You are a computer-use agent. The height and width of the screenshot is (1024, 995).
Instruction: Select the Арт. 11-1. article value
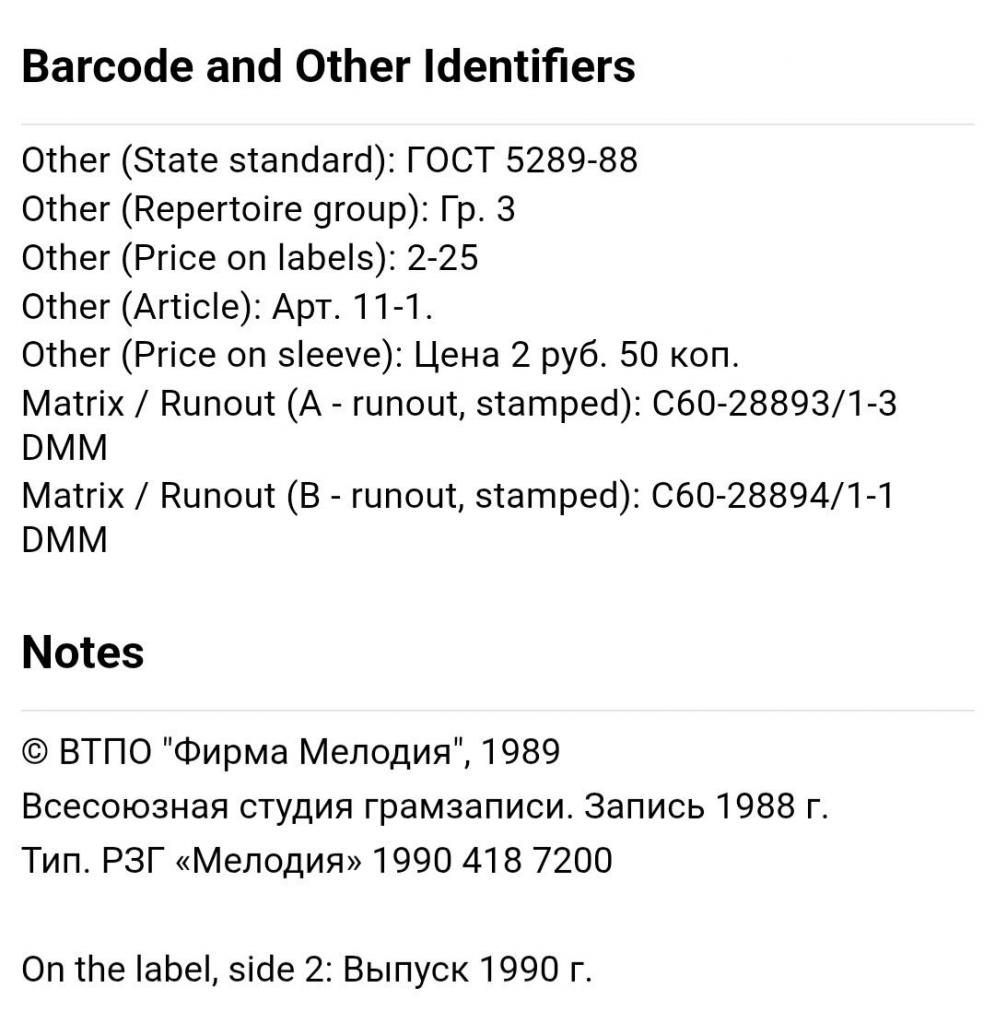click(x=352, y=307)
